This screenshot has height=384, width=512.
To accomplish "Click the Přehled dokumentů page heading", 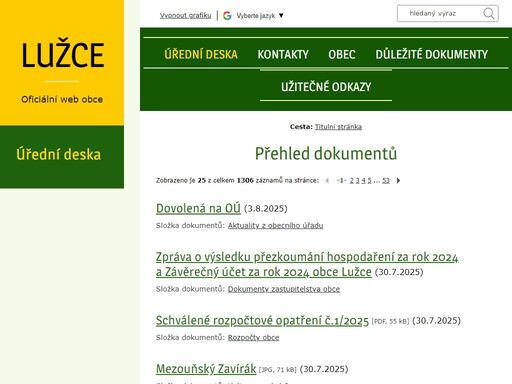I will click(x=326, y=154).
